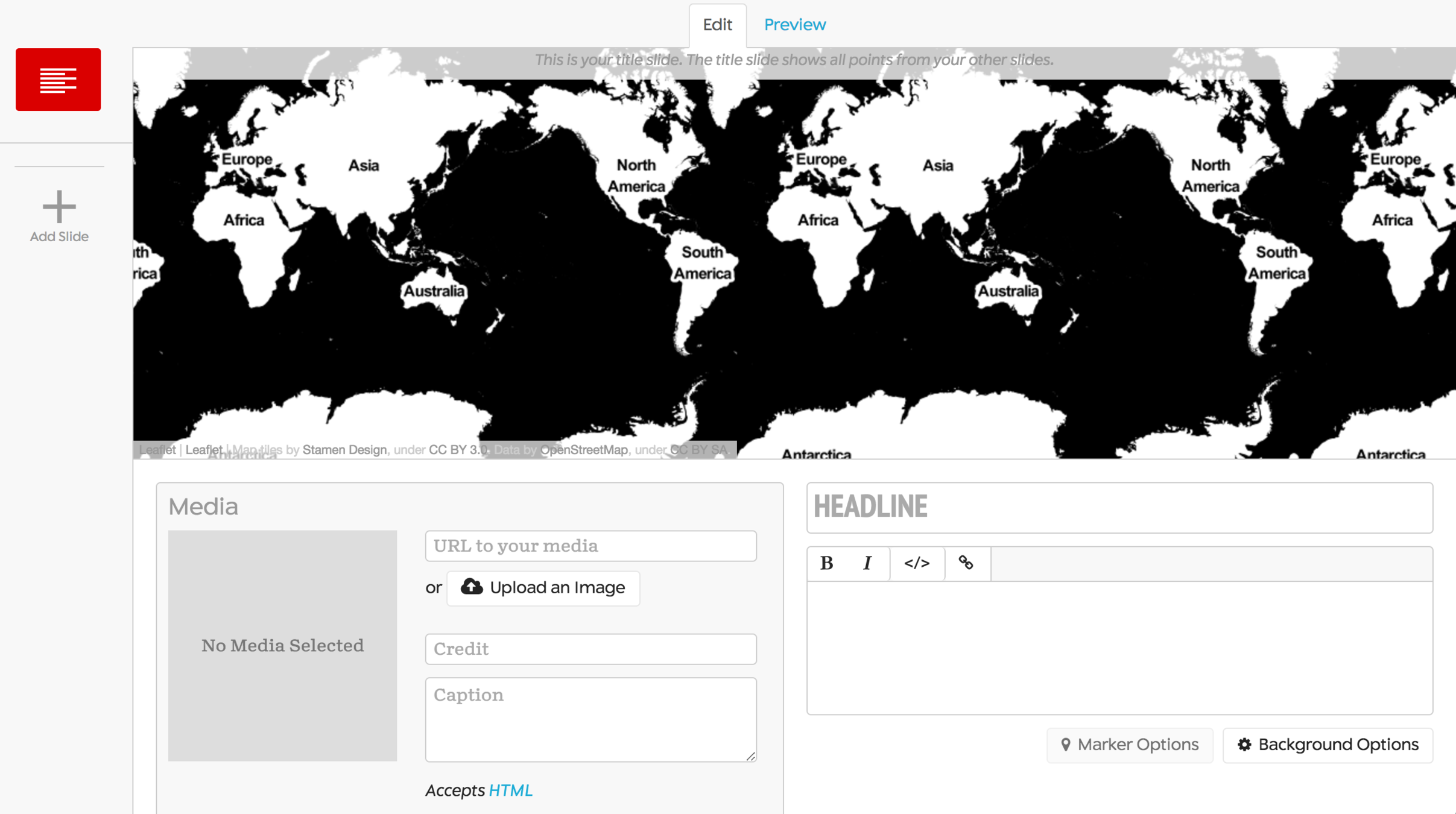Insert a hyperlink in text editor
Viewport: 1456px width, 814px height.
coord(966,563)
